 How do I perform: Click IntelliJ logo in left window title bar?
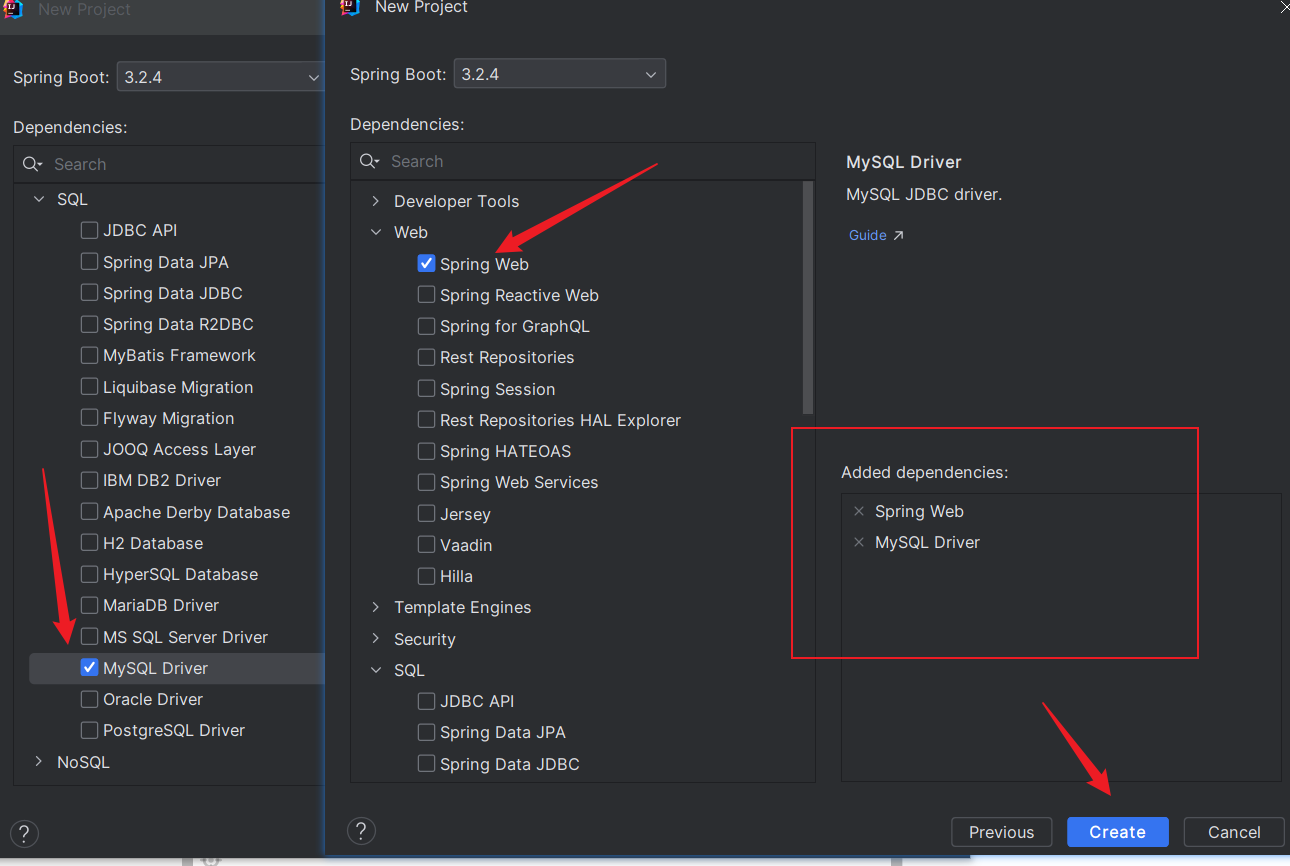13,10
